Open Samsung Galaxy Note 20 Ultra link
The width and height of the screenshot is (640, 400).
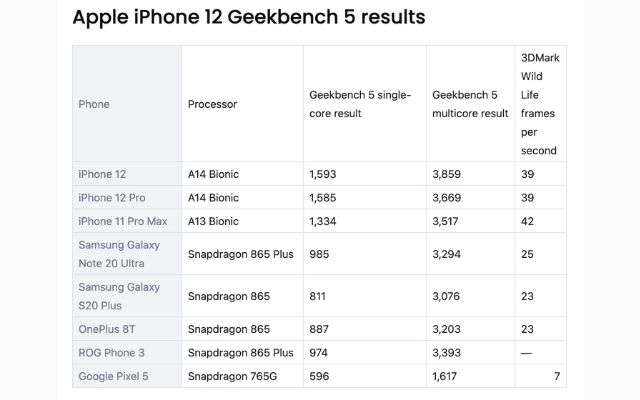coord(119,254)
